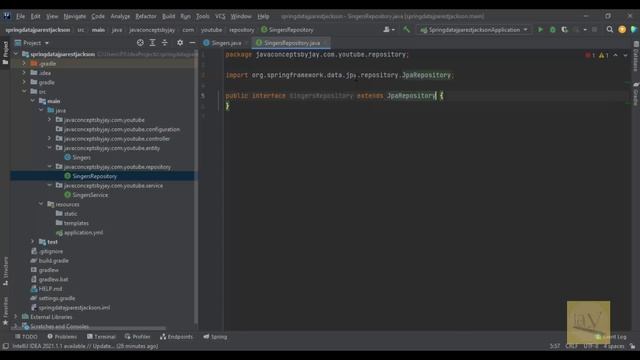
Task: Open the Endpoints tool window
Action: (x=176, y=337)
